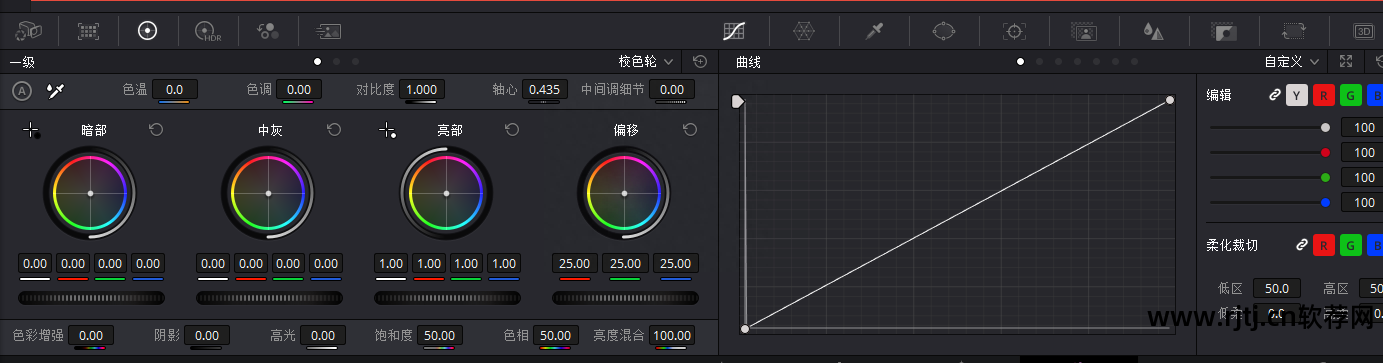Open the RGB Mixer icon
This screenshot has height=363, width=1383.
pyautogui.click(x=268, y=31)
